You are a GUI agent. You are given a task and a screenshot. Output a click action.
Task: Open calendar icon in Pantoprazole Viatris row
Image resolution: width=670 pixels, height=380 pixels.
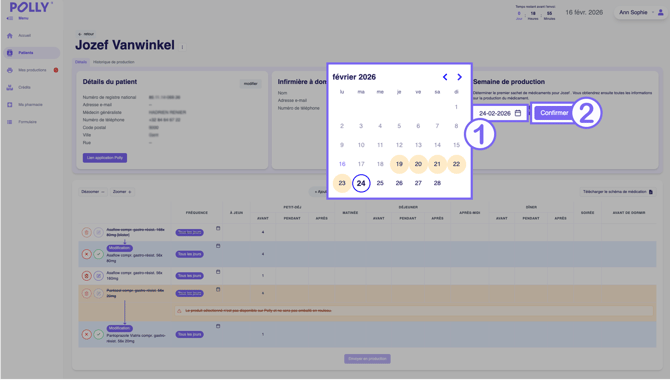click(x=218, y=326)
